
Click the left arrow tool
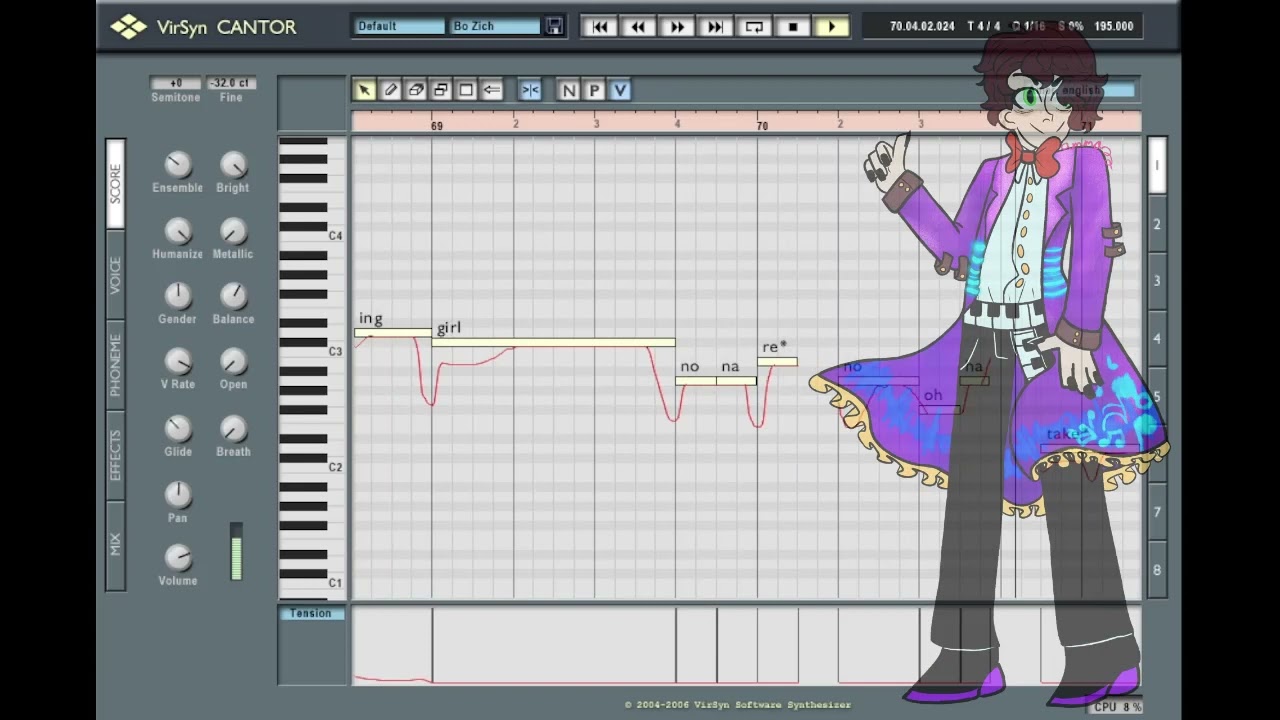491,90
